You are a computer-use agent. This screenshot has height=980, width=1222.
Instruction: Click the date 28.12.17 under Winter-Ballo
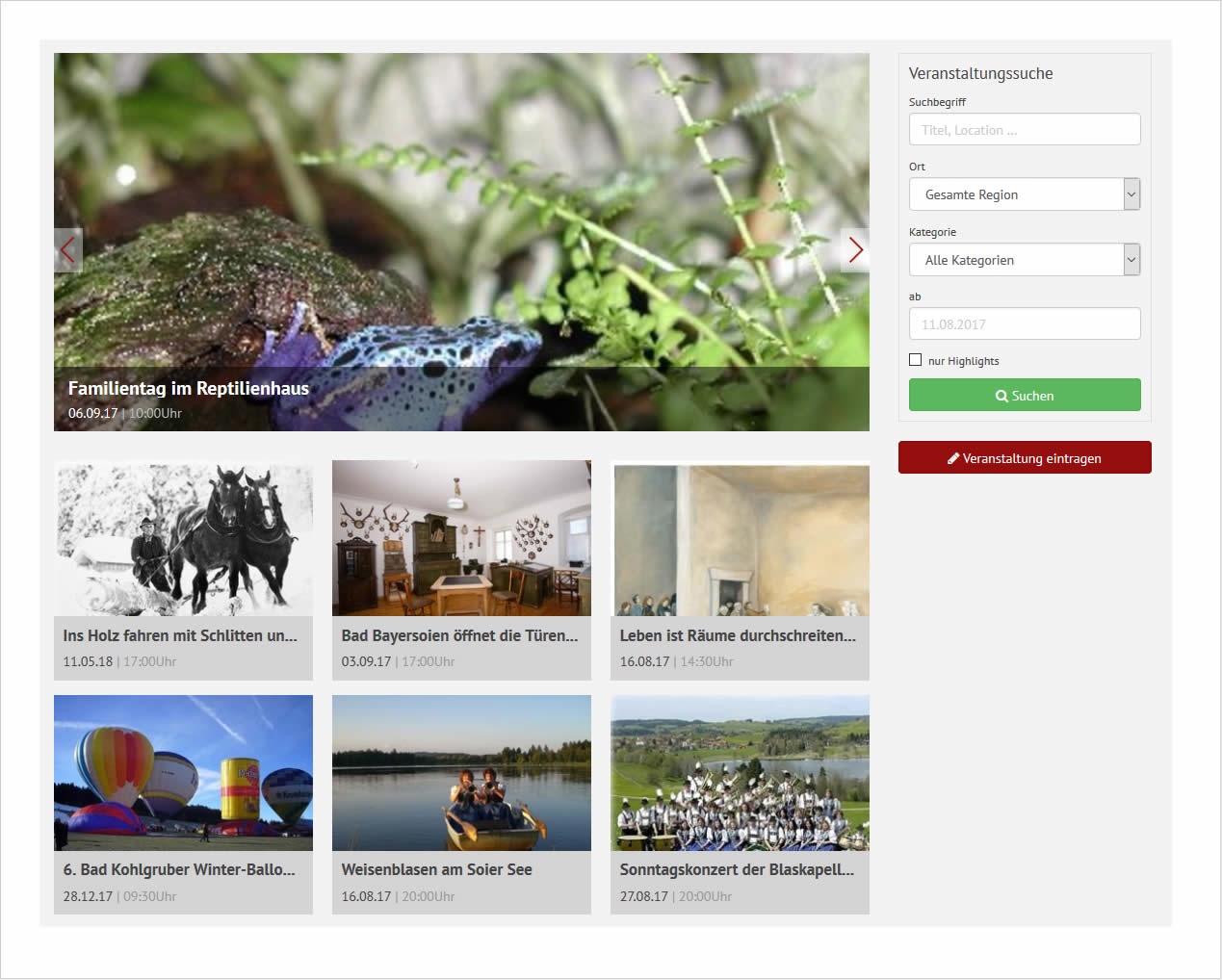click(88, 896)
